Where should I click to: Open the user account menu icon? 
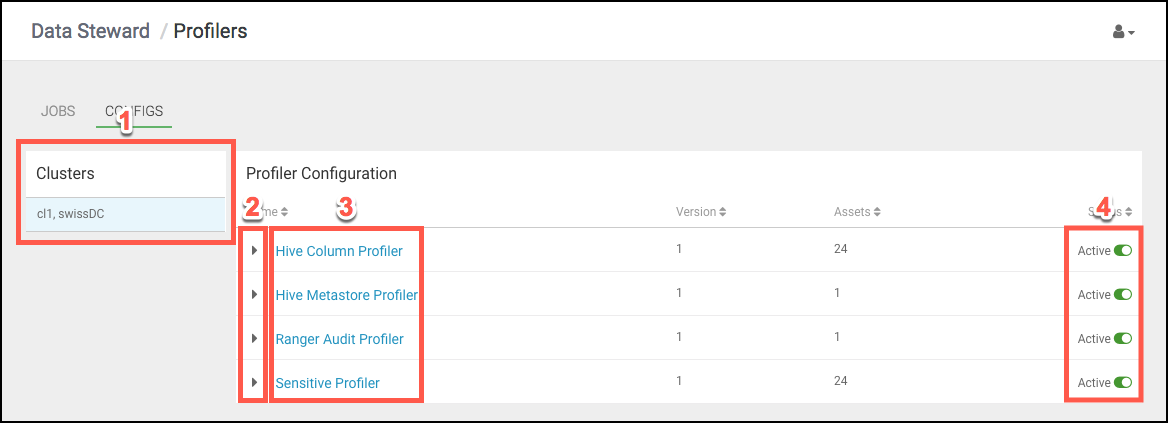point(1123,33)
